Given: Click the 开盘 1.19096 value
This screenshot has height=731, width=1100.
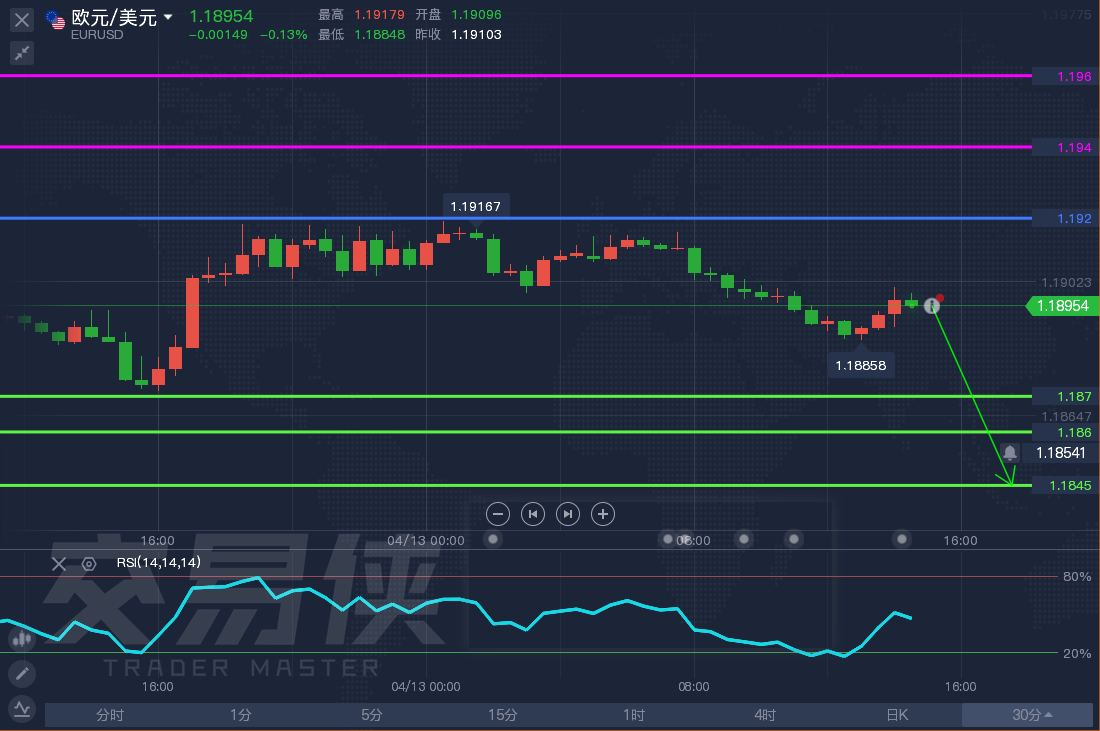Looking at the screenshot, I should [x=476, y=15].
